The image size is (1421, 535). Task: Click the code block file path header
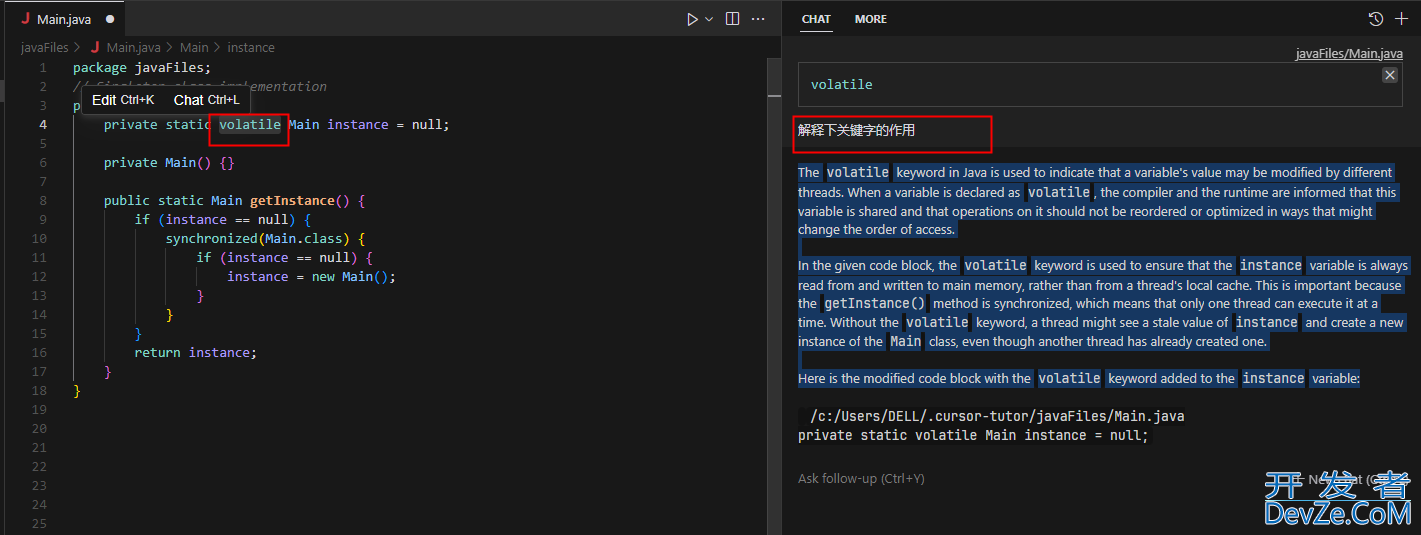[997, 416]
